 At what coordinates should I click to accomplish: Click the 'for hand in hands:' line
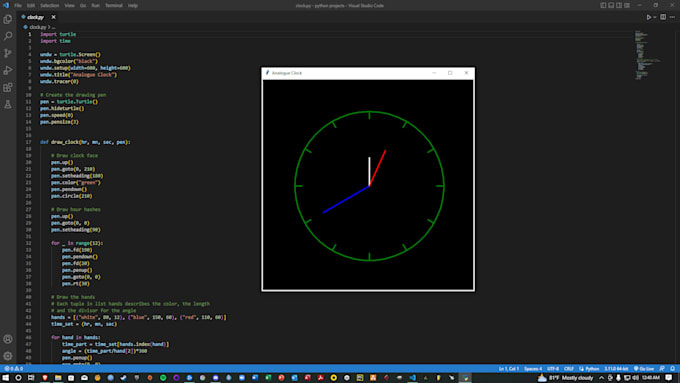pos(75,337)
